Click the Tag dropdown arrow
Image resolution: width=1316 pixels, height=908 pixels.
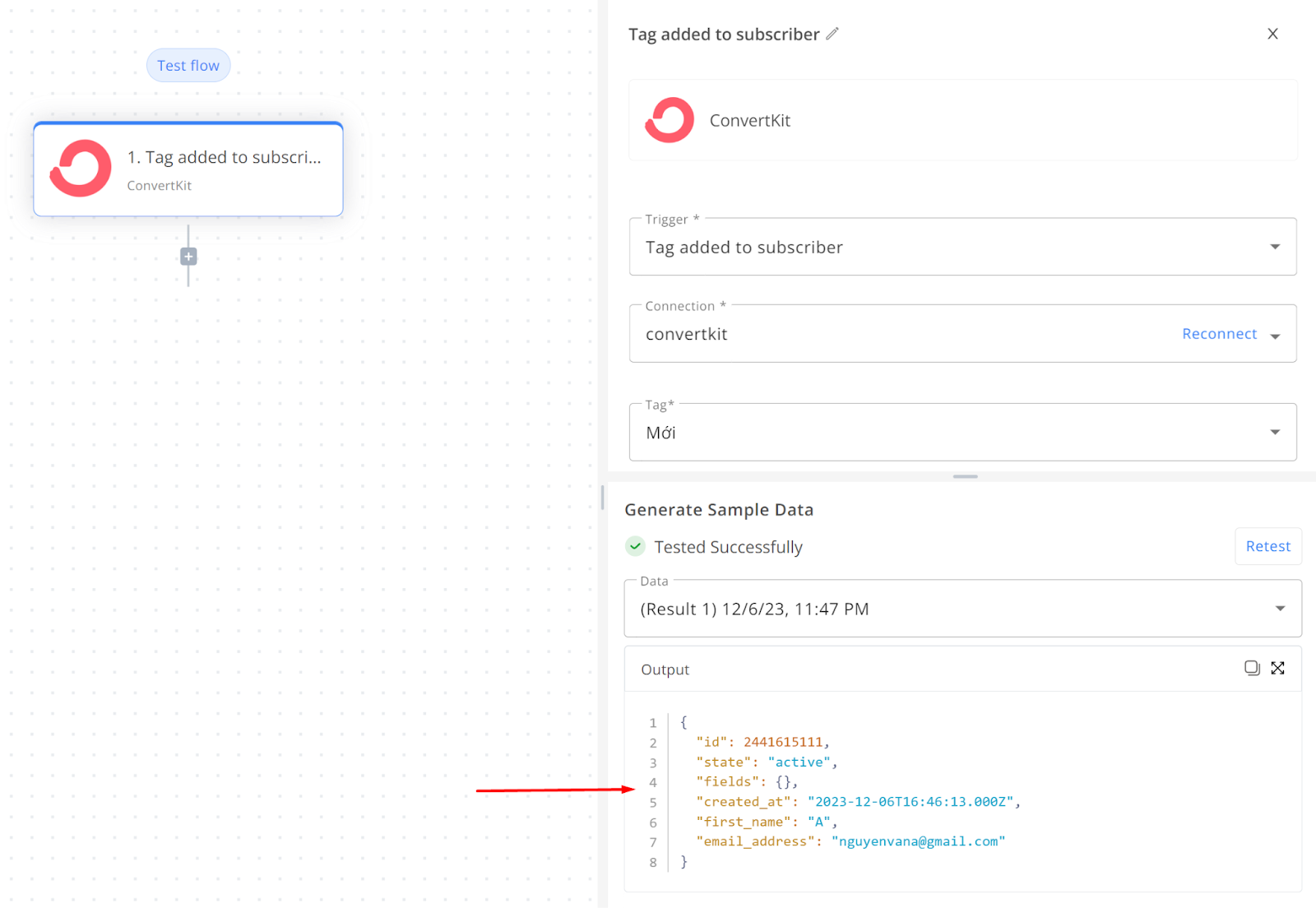pyautogui.click(x=1275, y=433)
